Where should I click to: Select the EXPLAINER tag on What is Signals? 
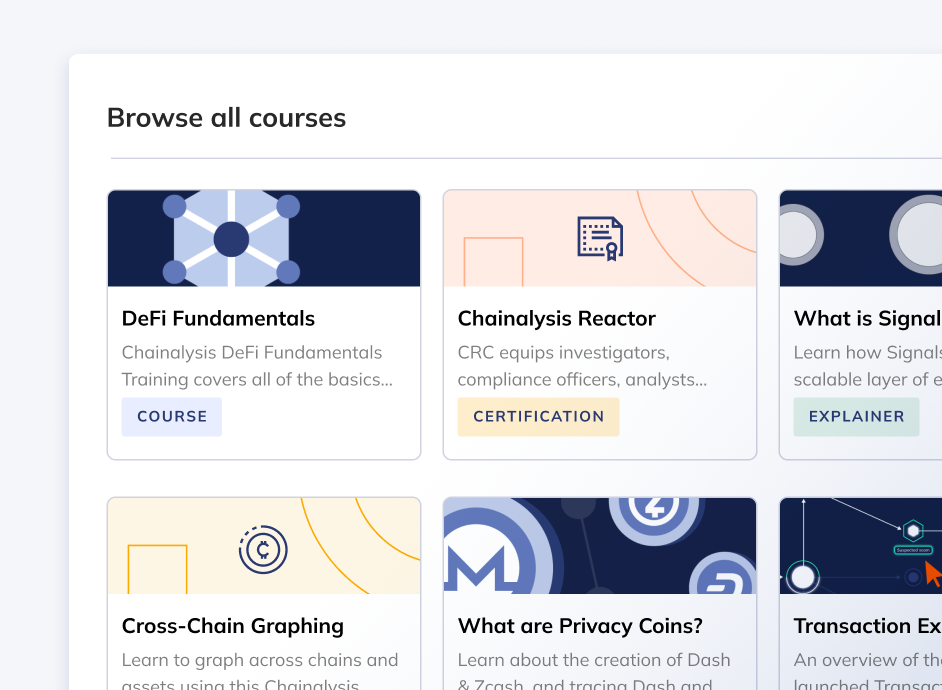point(856,416)
